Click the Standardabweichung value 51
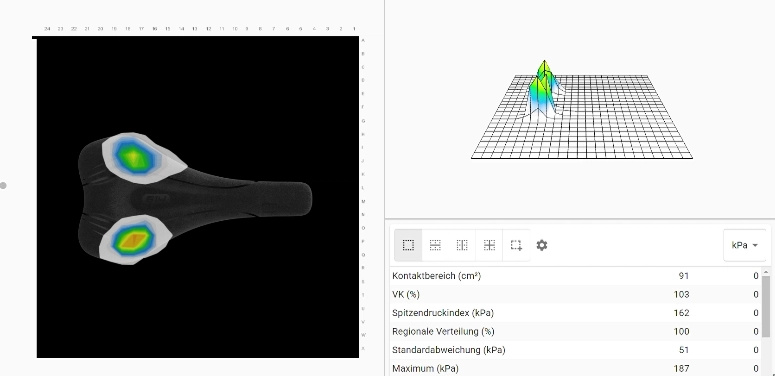Screen dimensions: 775x376 [684, 350]
